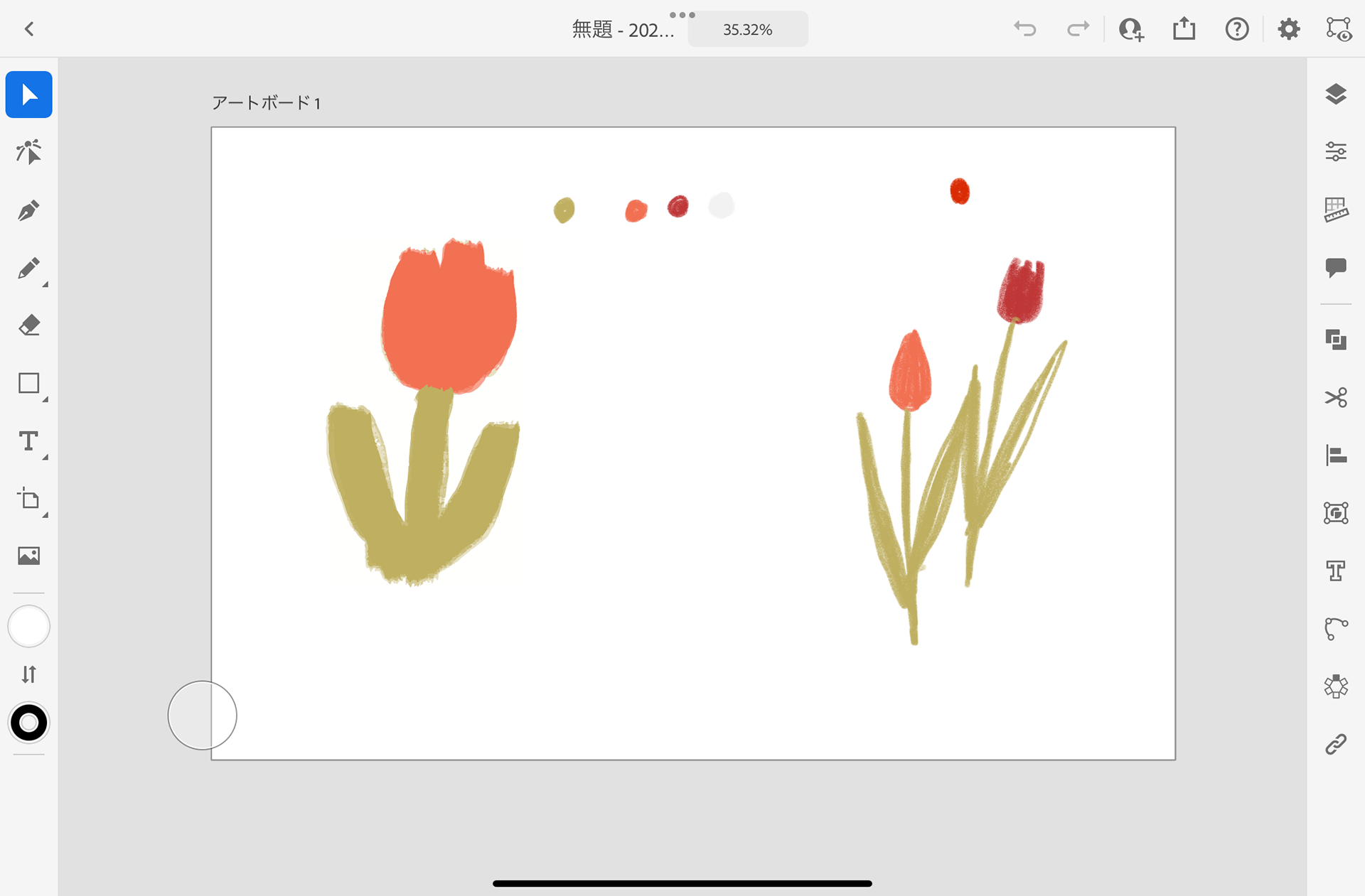Open the Comments panel

[x=1337, y=268]
